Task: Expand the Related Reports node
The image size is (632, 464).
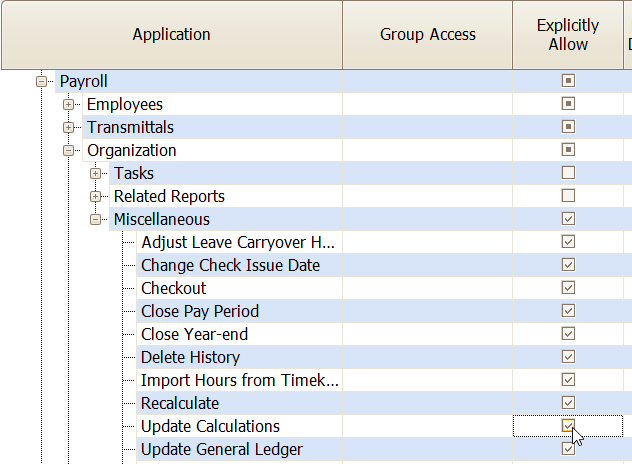Action: point(95,196)
